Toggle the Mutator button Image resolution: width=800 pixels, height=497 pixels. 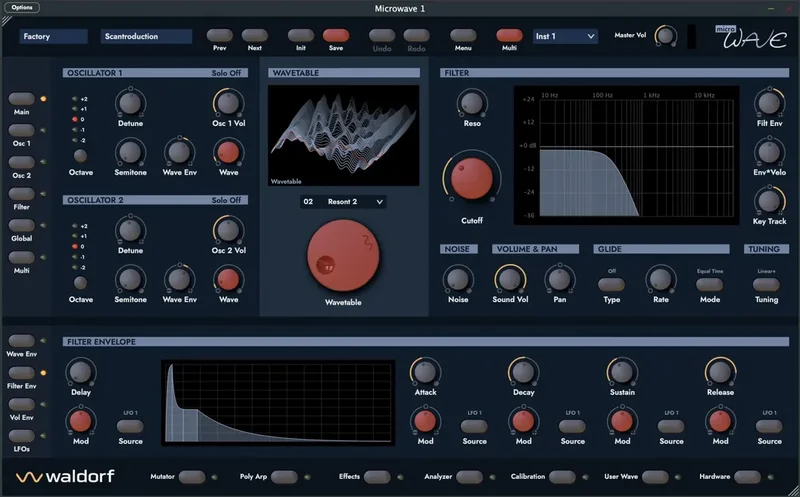[x=192, y=477]
